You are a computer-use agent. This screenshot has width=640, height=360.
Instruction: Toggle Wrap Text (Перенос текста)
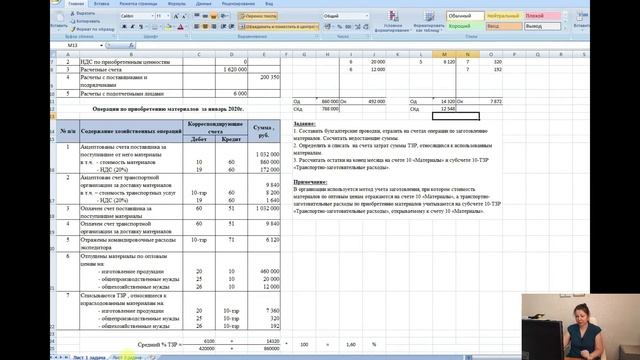[x=258, y=16]
